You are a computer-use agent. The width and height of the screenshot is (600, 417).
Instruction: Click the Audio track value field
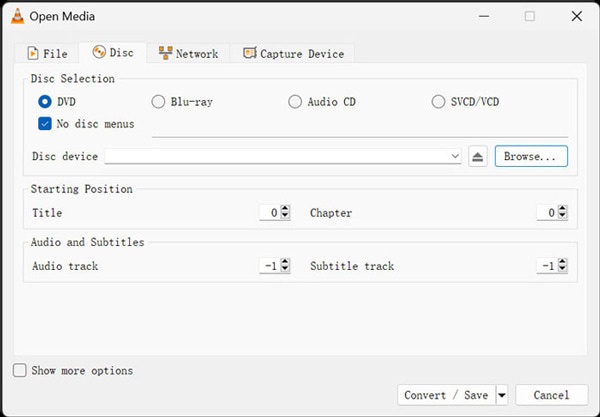click(270, 266)
